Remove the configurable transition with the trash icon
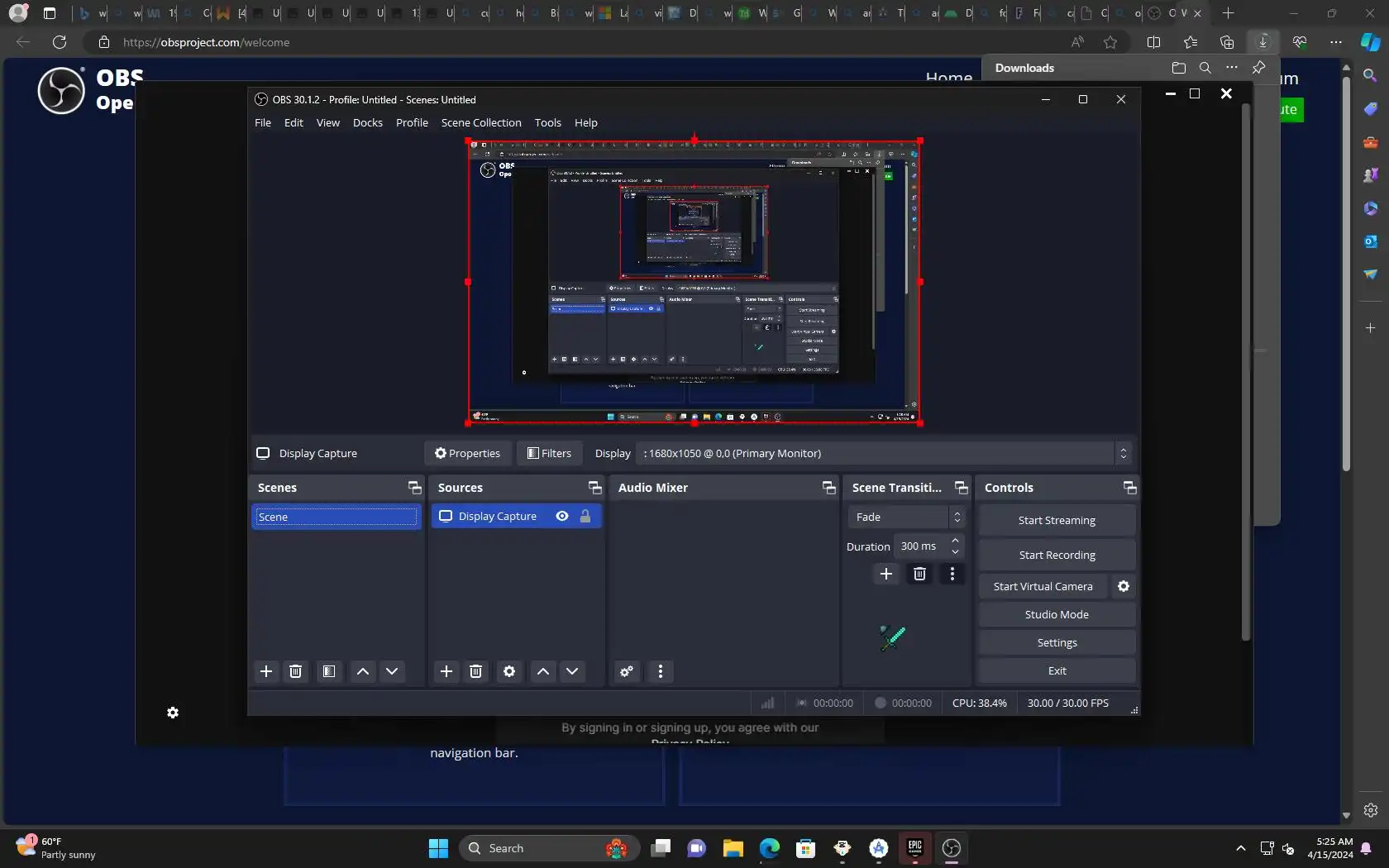1389x868 pixels. [x=919, y=574]
